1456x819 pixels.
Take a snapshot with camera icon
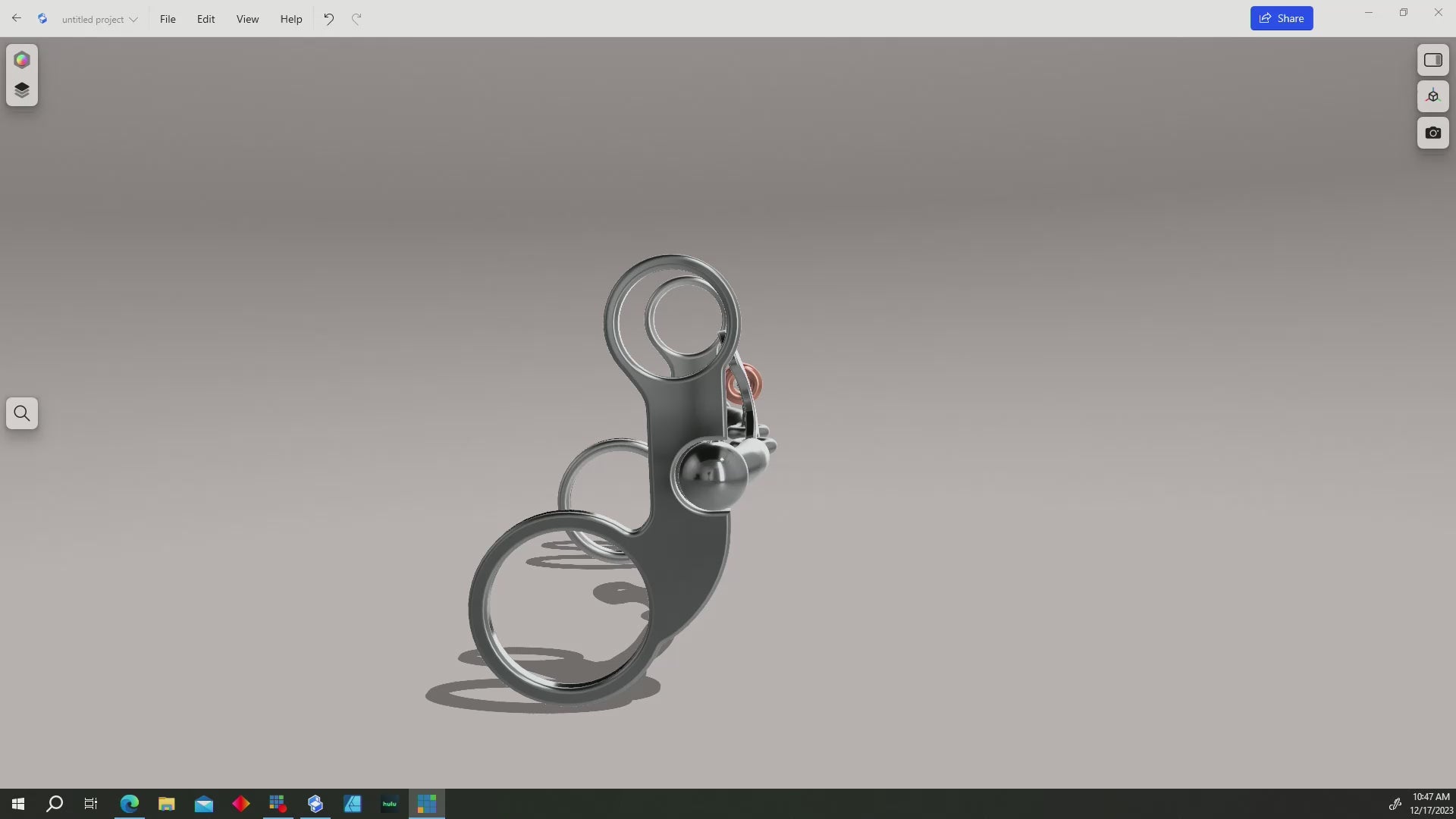click(1432, 133)
